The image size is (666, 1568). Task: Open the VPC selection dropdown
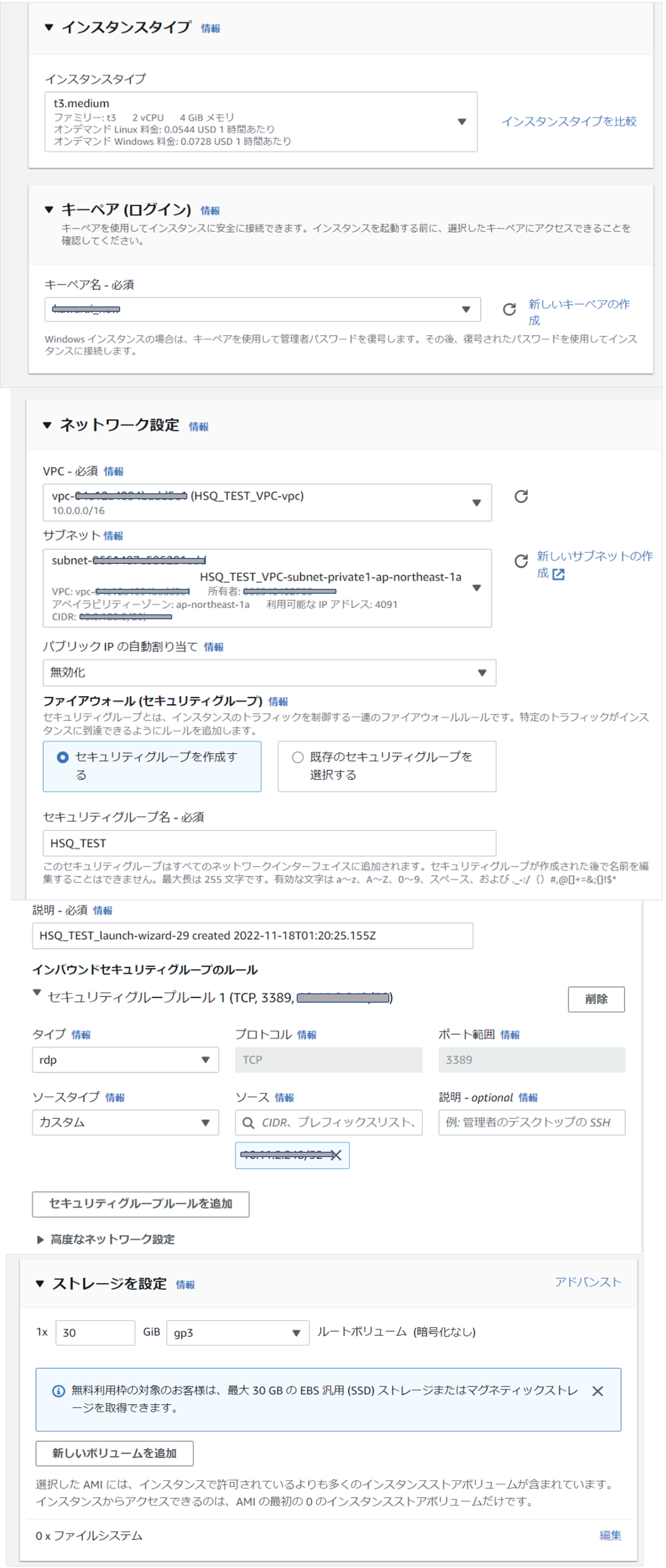coord(267,503)
